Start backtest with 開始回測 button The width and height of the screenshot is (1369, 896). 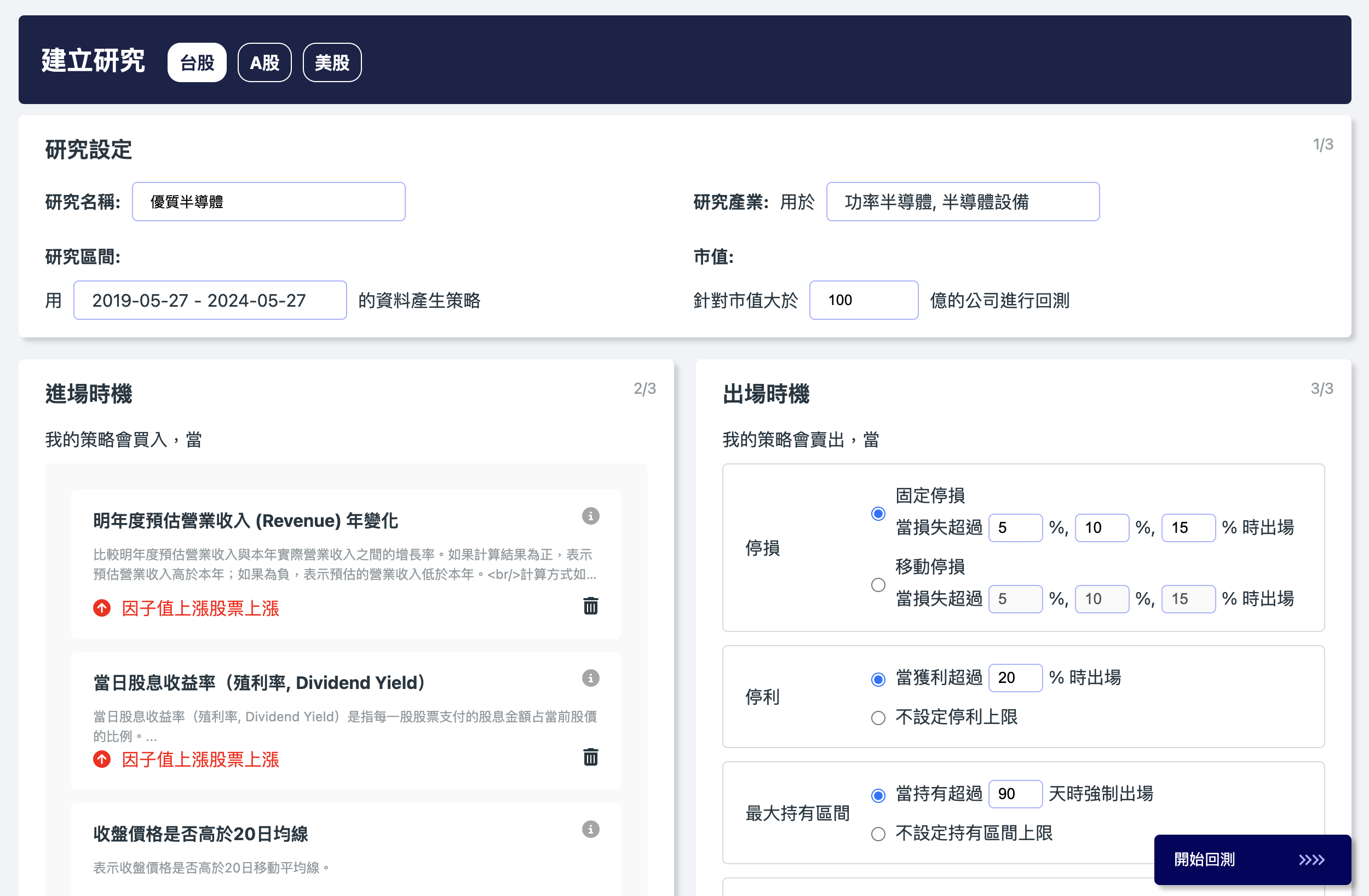click(1252, 860)
